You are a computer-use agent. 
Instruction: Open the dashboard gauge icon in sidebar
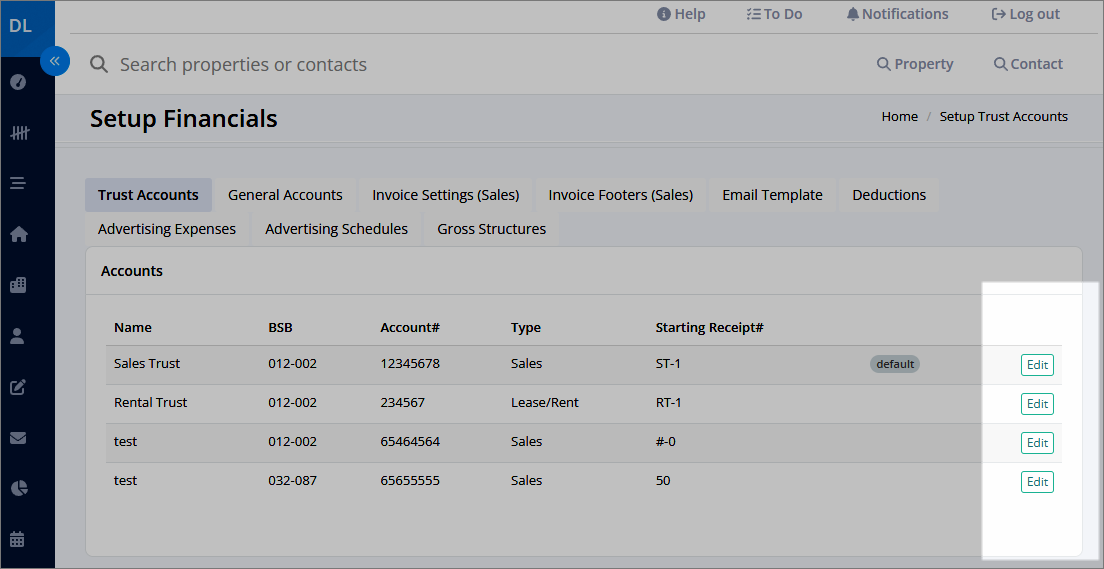click(18, 82)
